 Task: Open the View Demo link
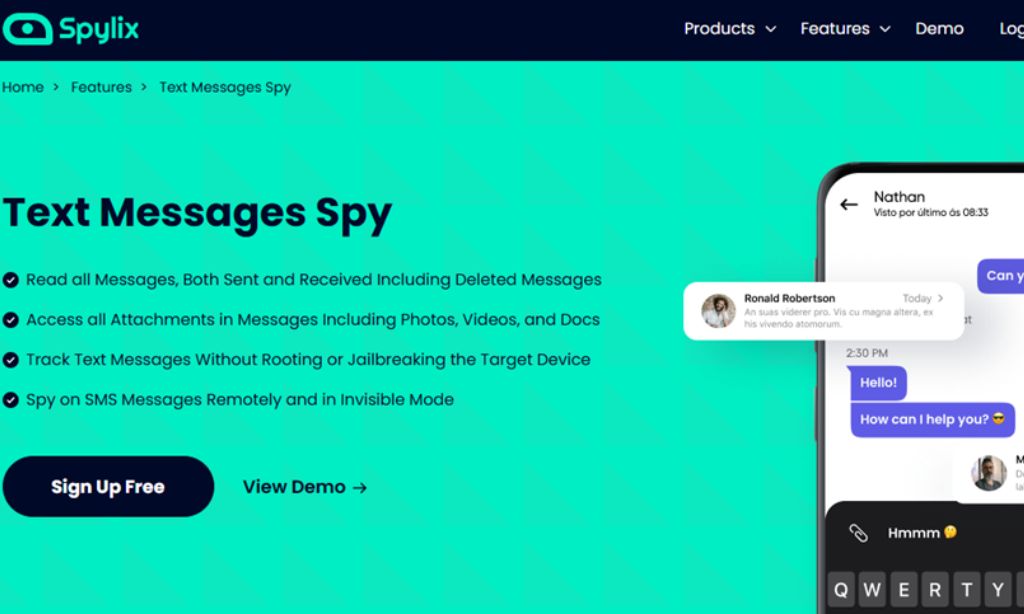pos(305,487)
